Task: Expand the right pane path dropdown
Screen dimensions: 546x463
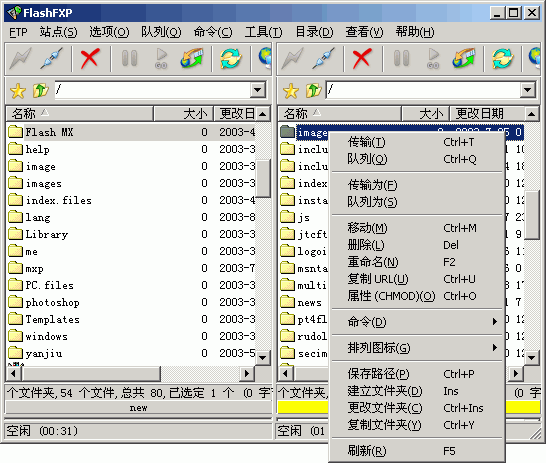Action: click(x=528, y=90)
